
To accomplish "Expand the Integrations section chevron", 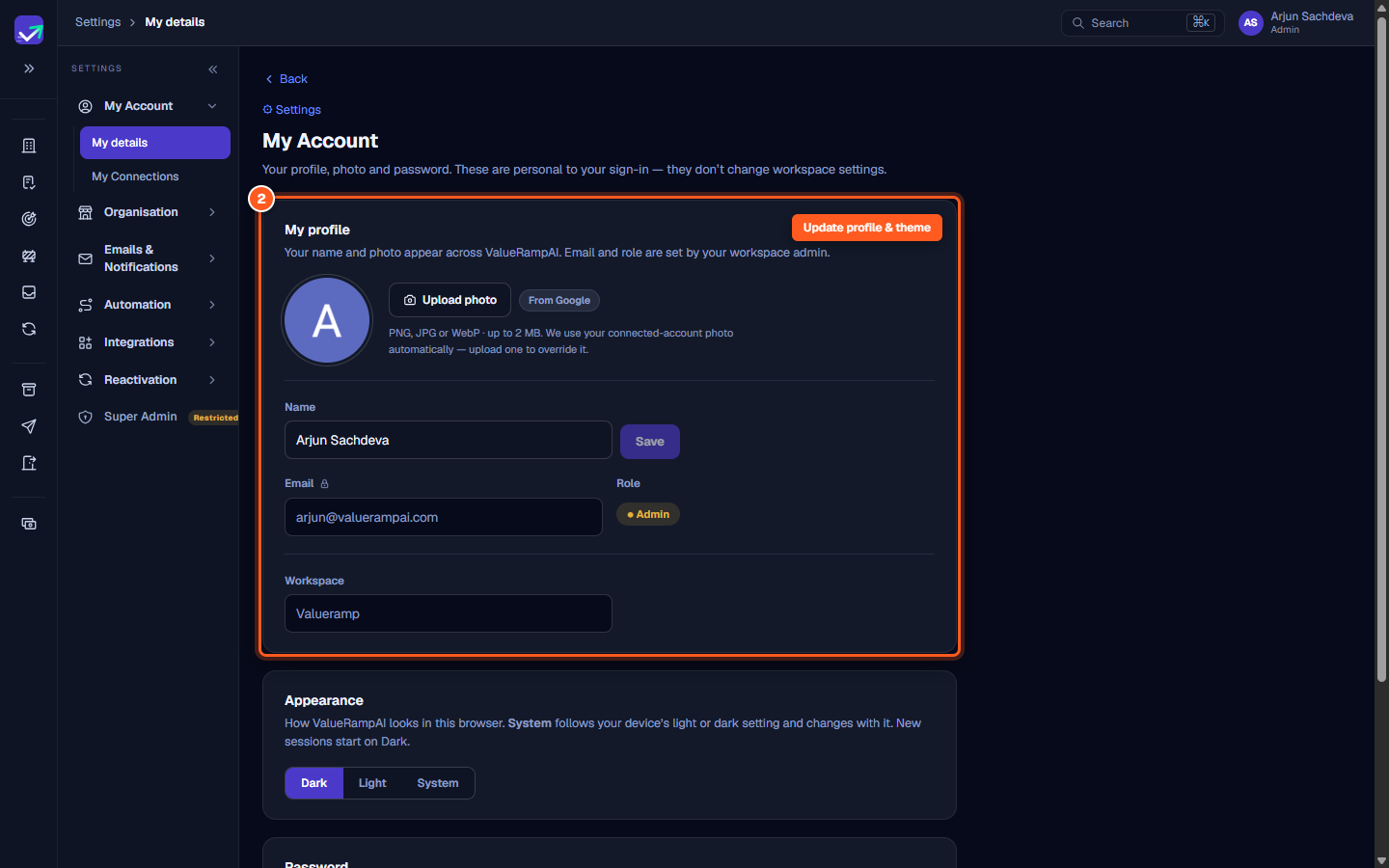I will click(x=212, y=342).
